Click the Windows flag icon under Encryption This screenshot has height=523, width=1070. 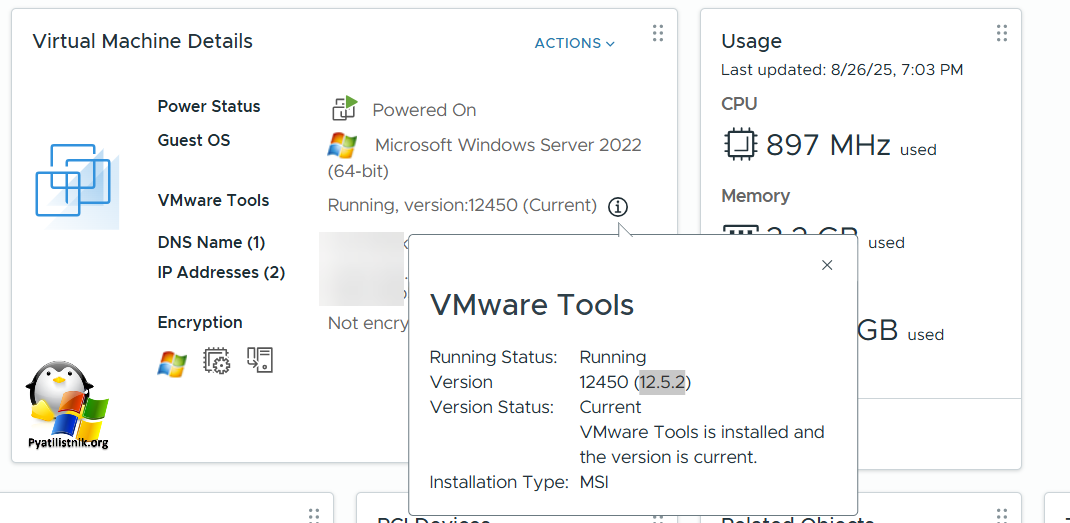pos(172,364)
